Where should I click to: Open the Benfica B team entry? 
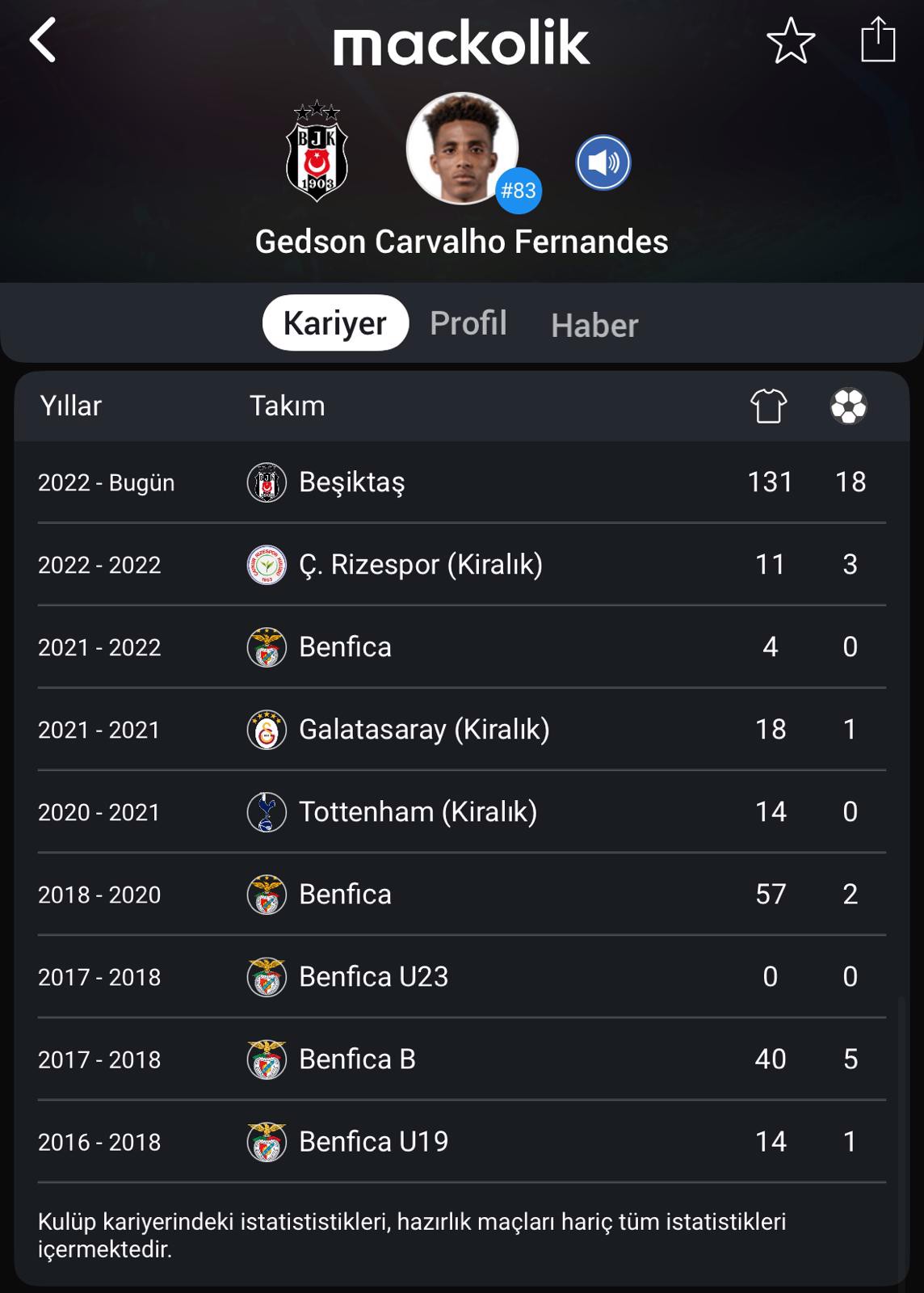462,1059
